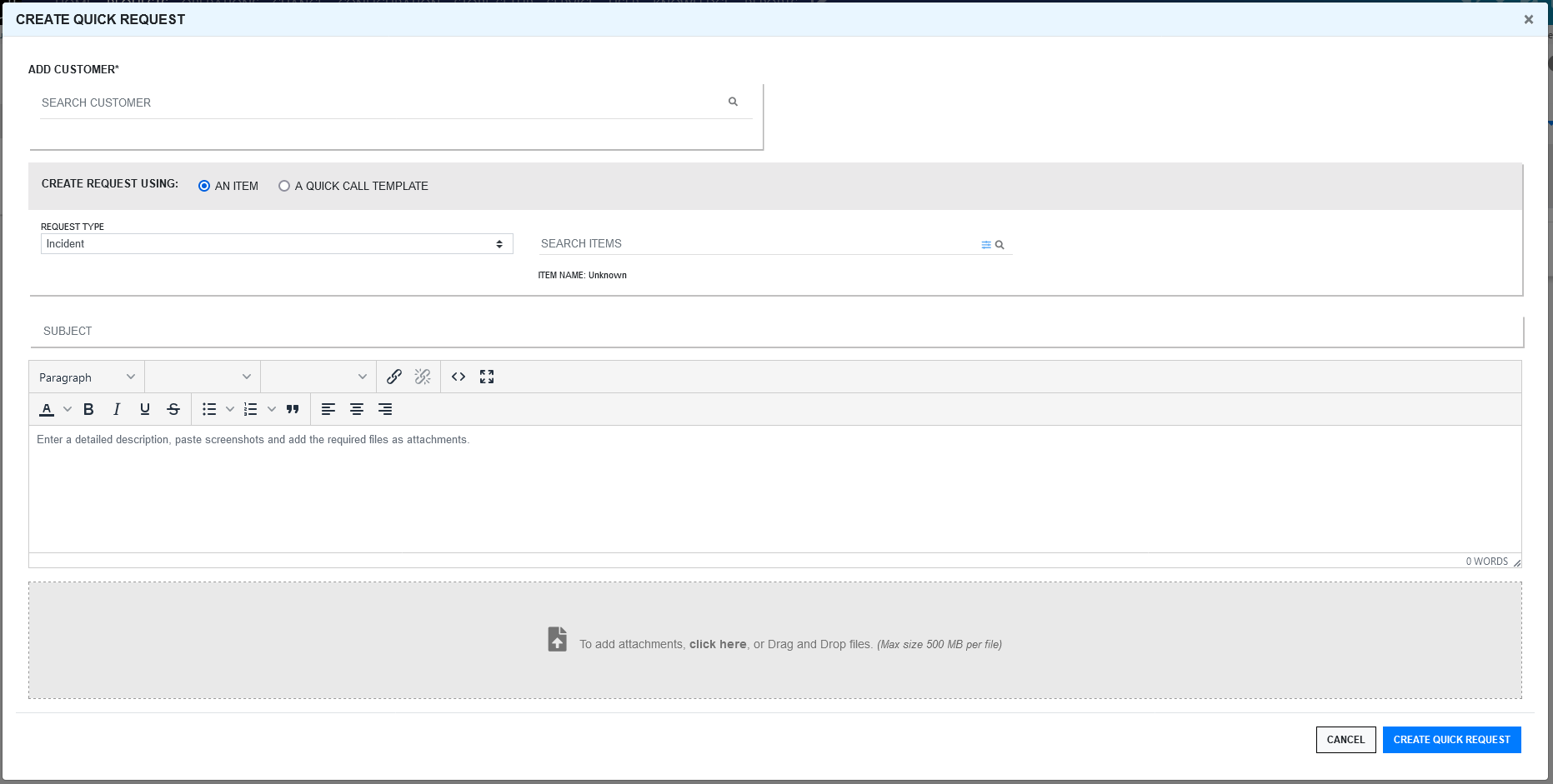The image size is (1553, 784).
Task: Switch editor to fullscreen mode
Action: [487, 377]
